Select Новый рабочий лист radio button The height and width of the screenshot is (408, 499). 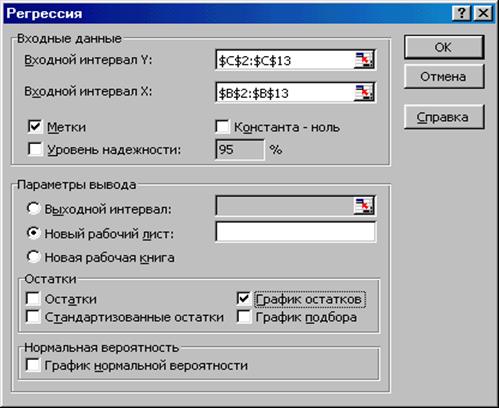[33, 233]
